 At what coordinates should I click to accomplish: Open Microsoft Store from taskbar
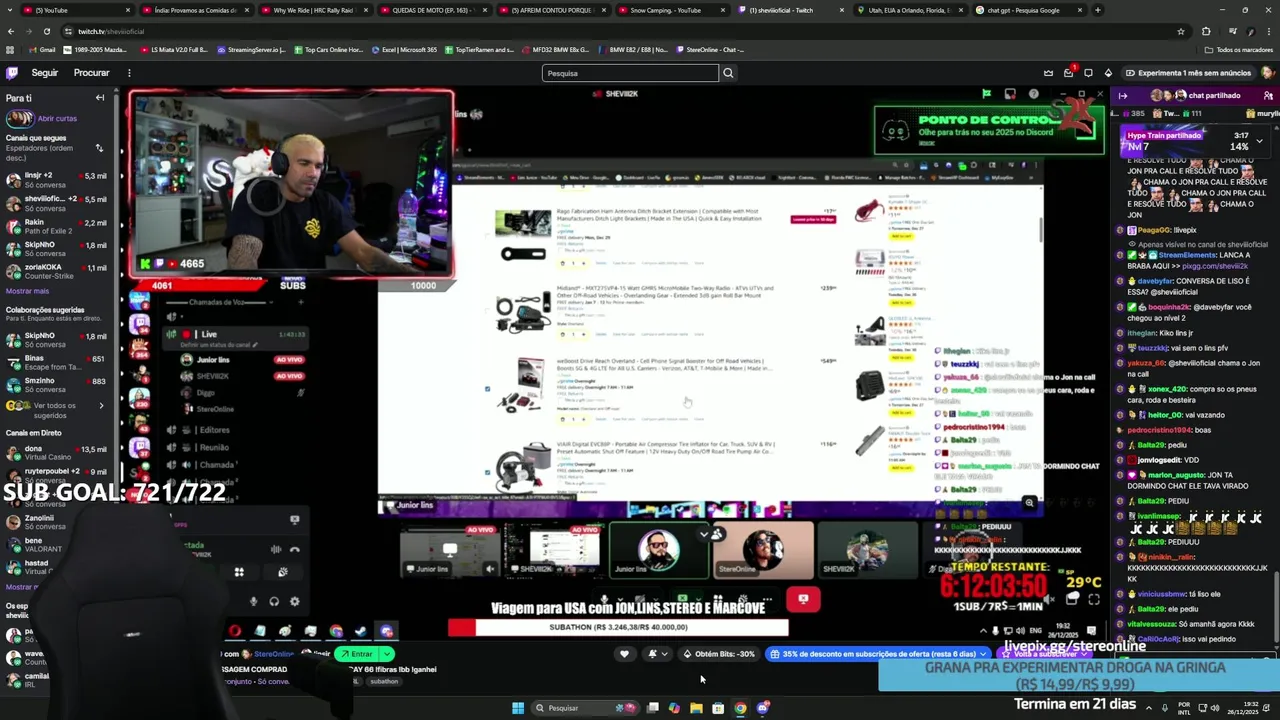718,708
